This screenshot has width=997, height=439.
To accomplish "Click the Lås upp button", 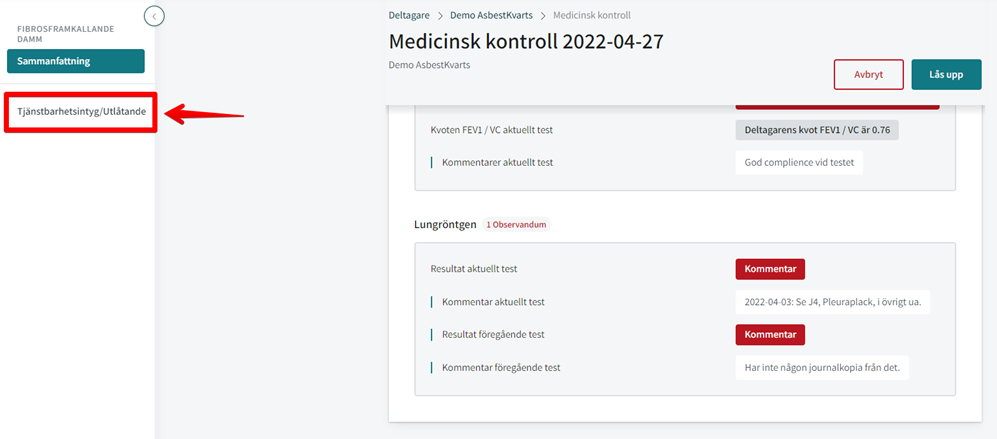I will coord(946,74).
